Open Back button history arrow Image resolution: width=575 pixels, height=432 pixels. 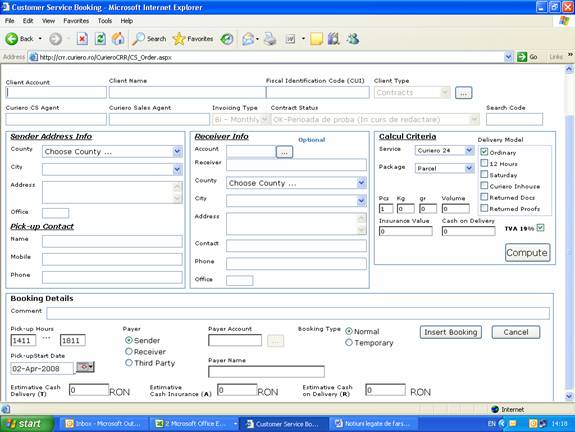pos(40,39)
